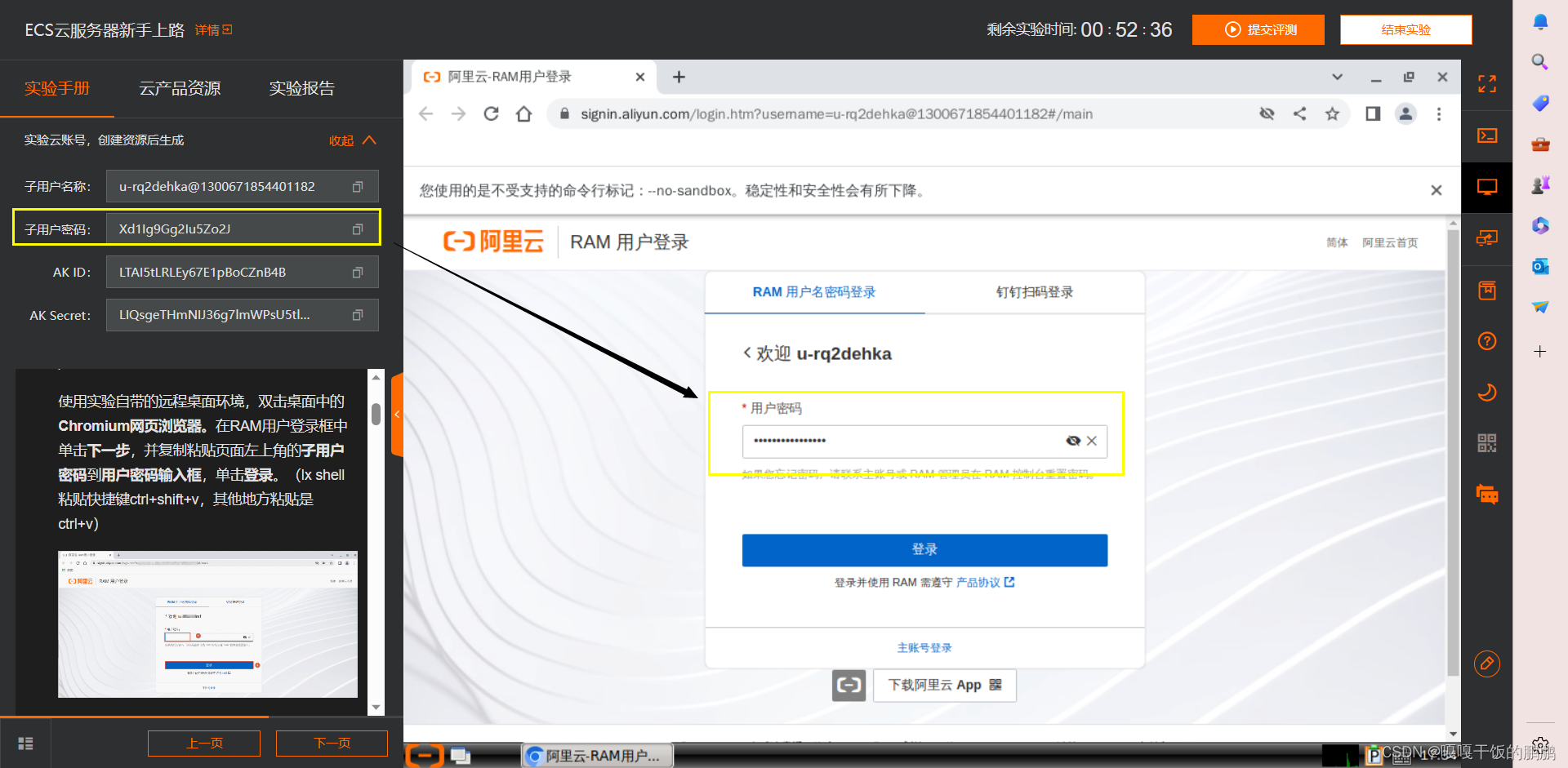Click the search magnifier in edge sidebar
Screen dimensions: 1568x768
(1540, 62)
